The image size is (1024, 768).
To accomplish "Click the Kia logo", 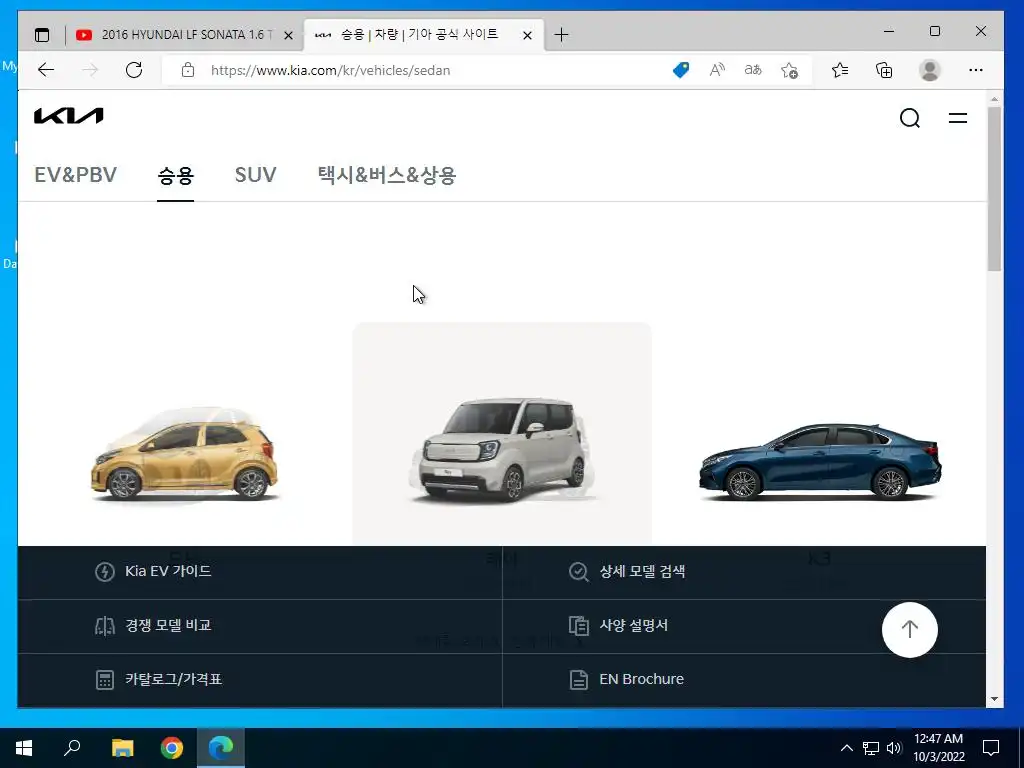I will coord(69,116).
